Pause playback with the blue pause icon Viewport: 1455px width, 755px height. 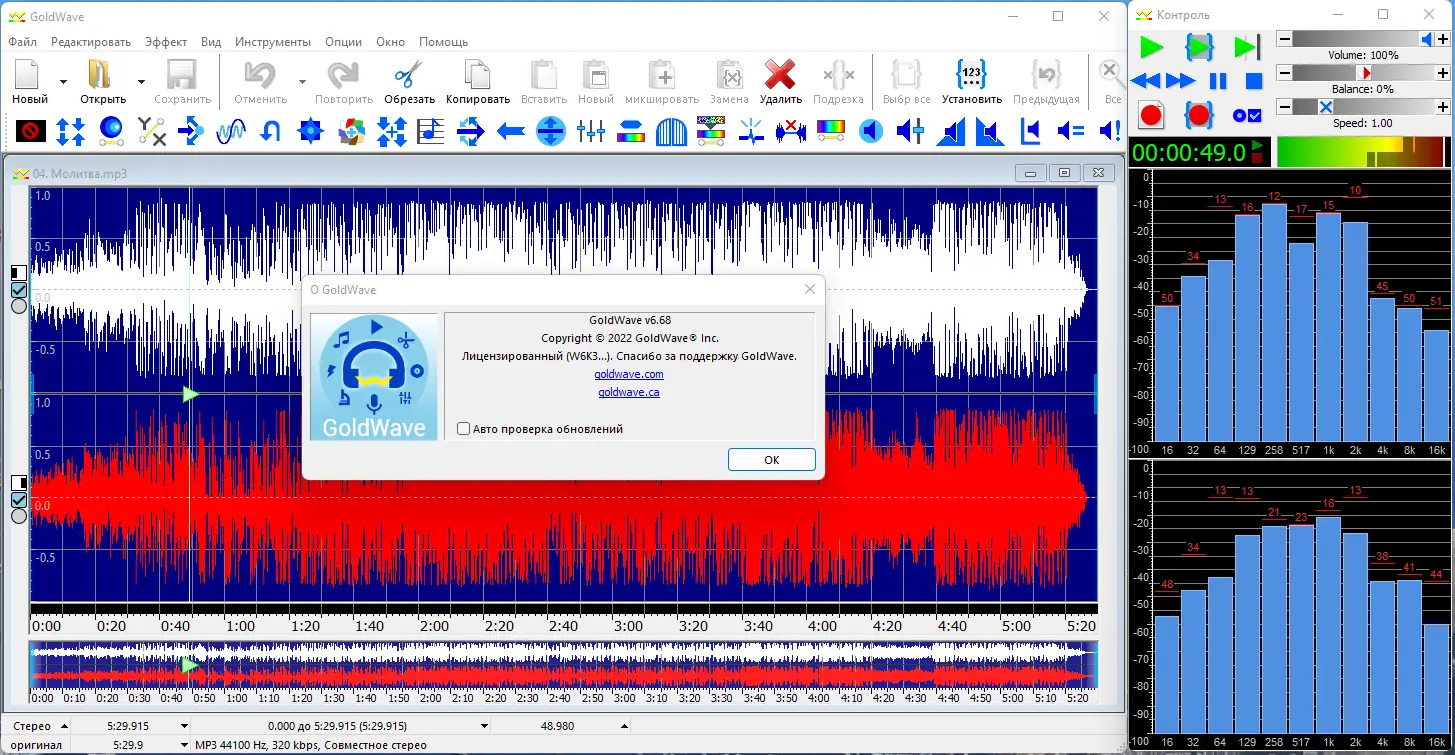click(x=1218, y=81)
